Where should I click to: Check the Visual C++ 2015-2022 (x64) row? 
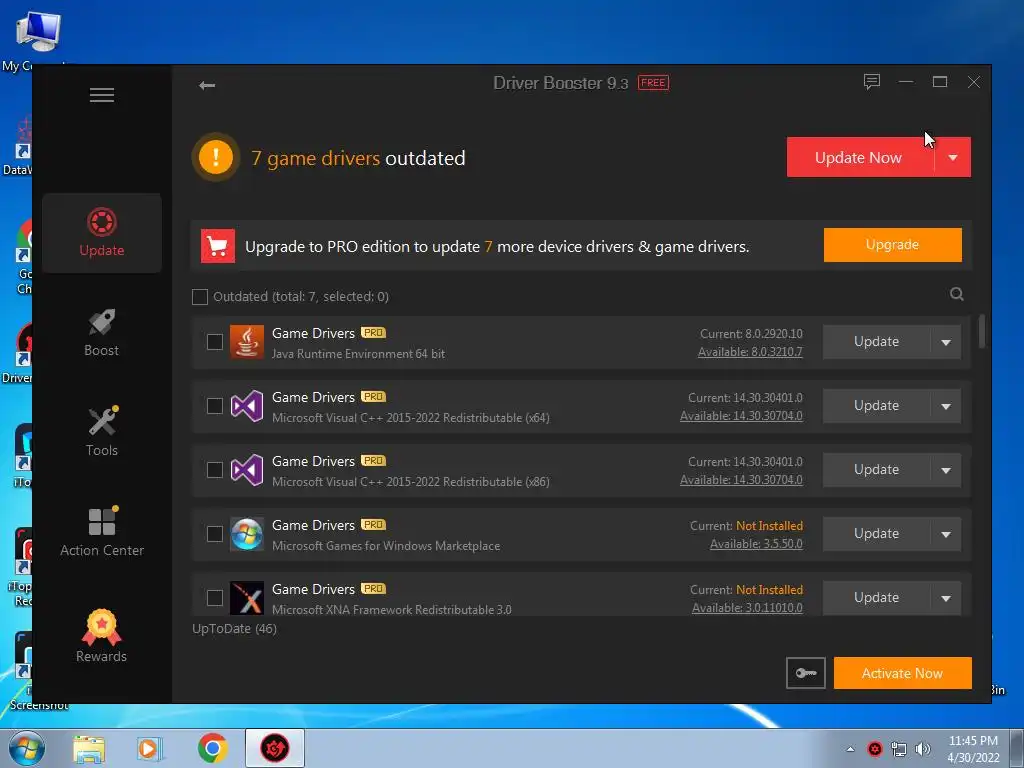coord(215,406)
